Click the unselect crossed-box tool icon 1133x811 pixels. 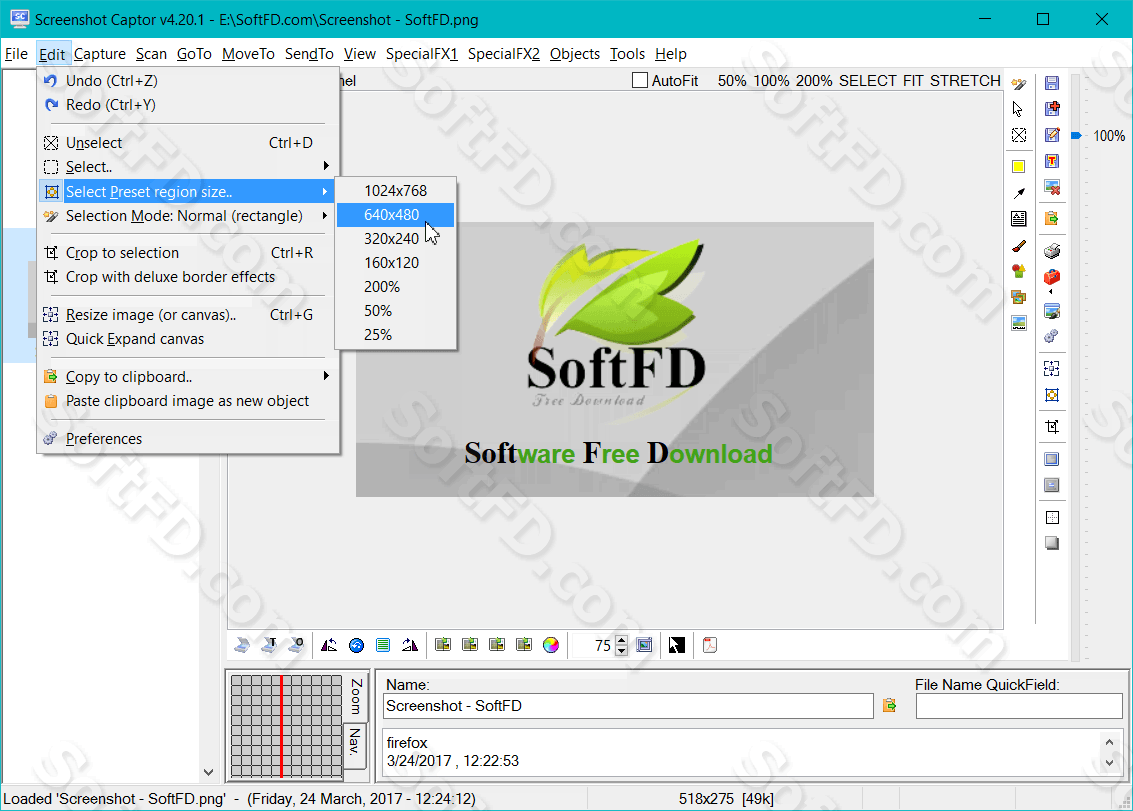coord(1019,135)
